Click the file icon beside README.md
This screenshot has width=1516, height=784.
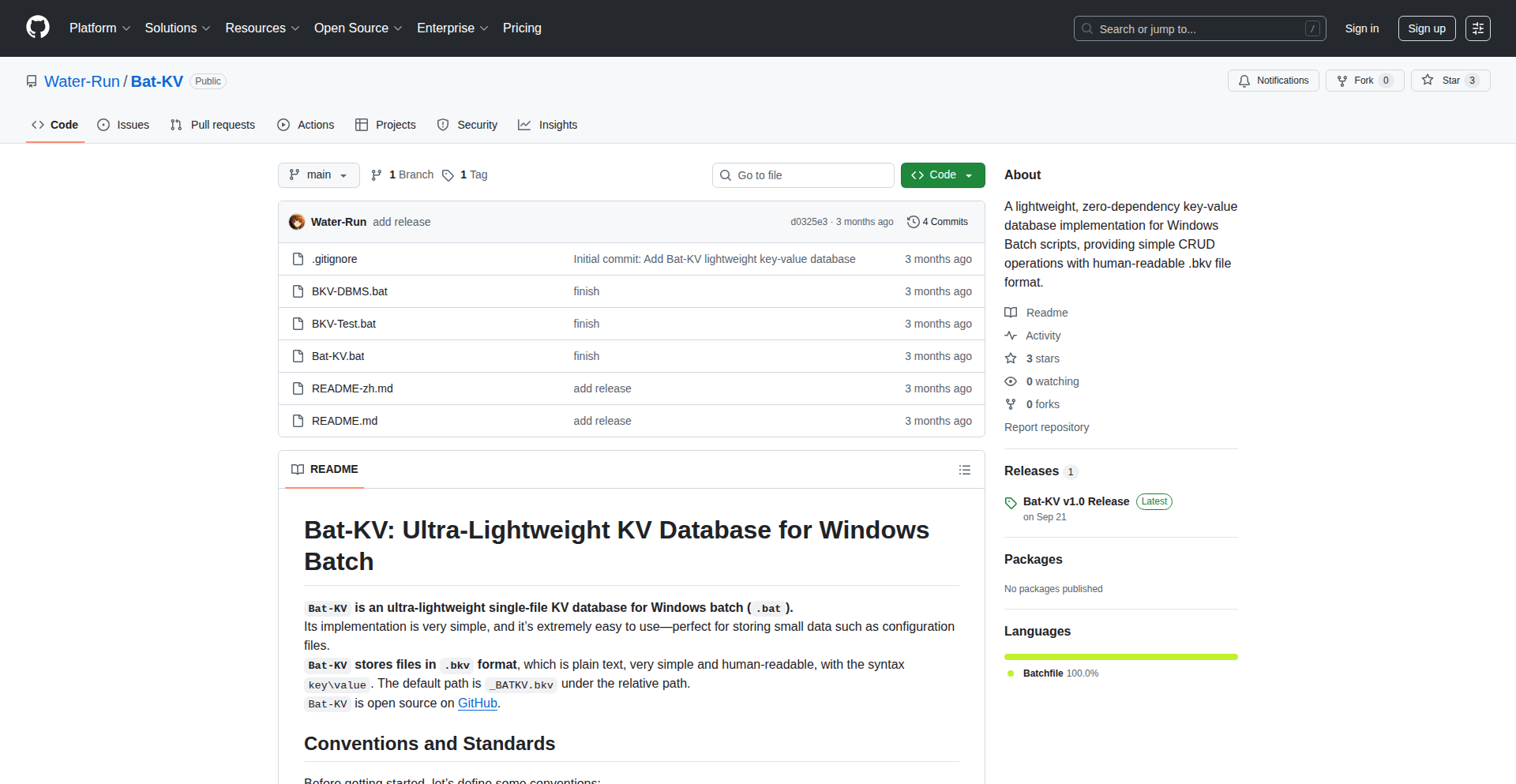[298, 421]
